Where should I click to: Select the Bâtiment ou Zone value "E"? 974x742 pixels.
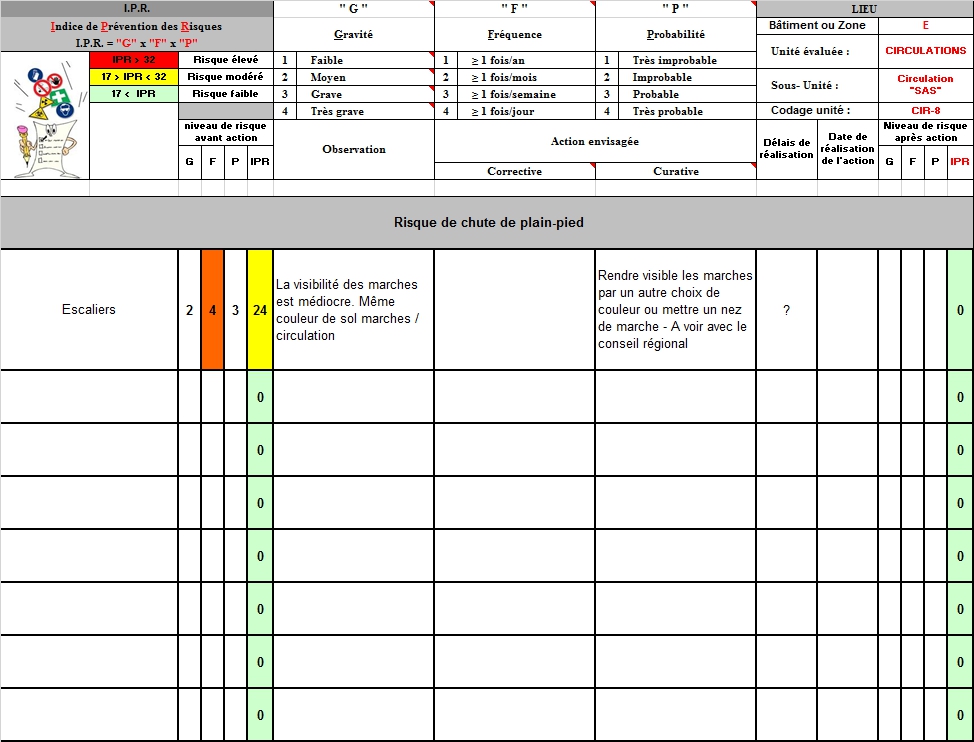(925, 25)
